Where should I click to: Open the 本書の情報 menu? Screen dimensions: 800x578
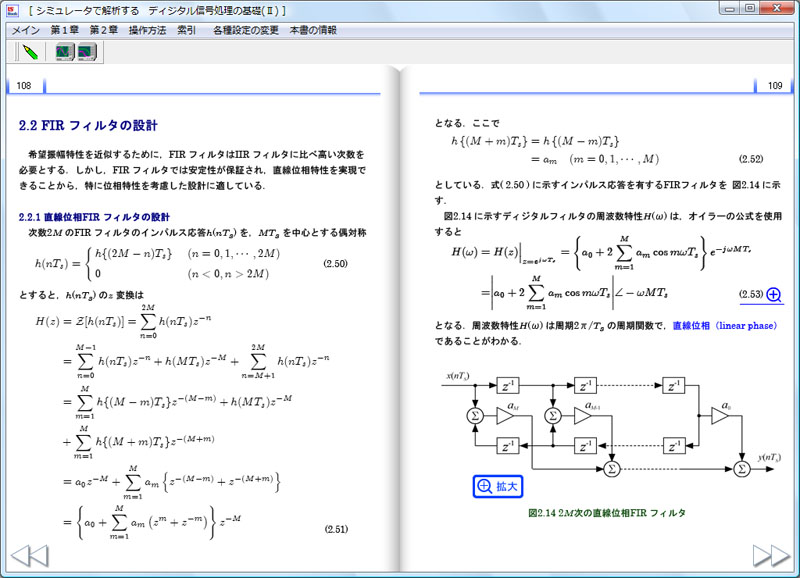coord(313,30)
